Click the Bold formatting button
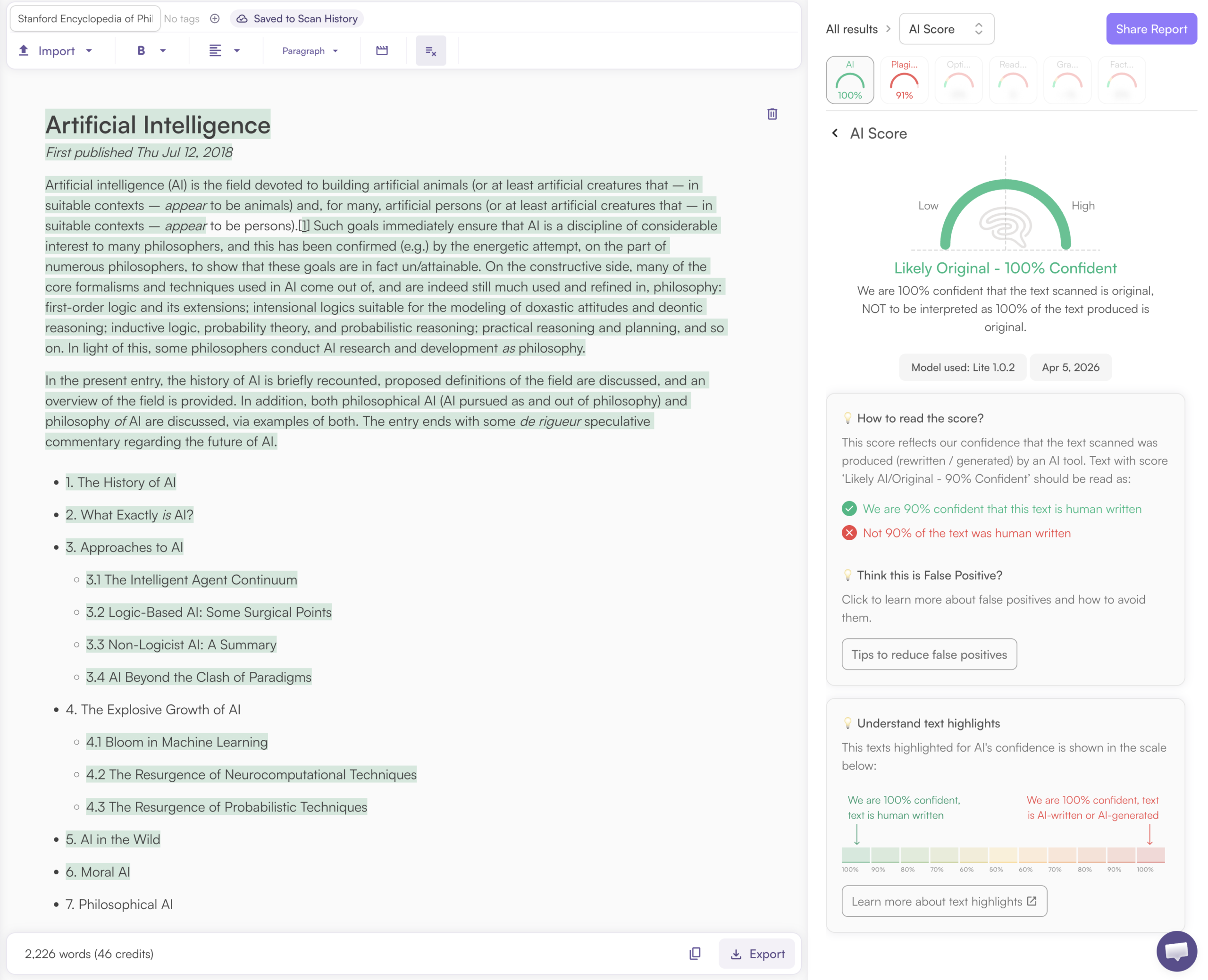Image resolution: width=1208 pixels, height=980 pixels. tap(141, 51)
